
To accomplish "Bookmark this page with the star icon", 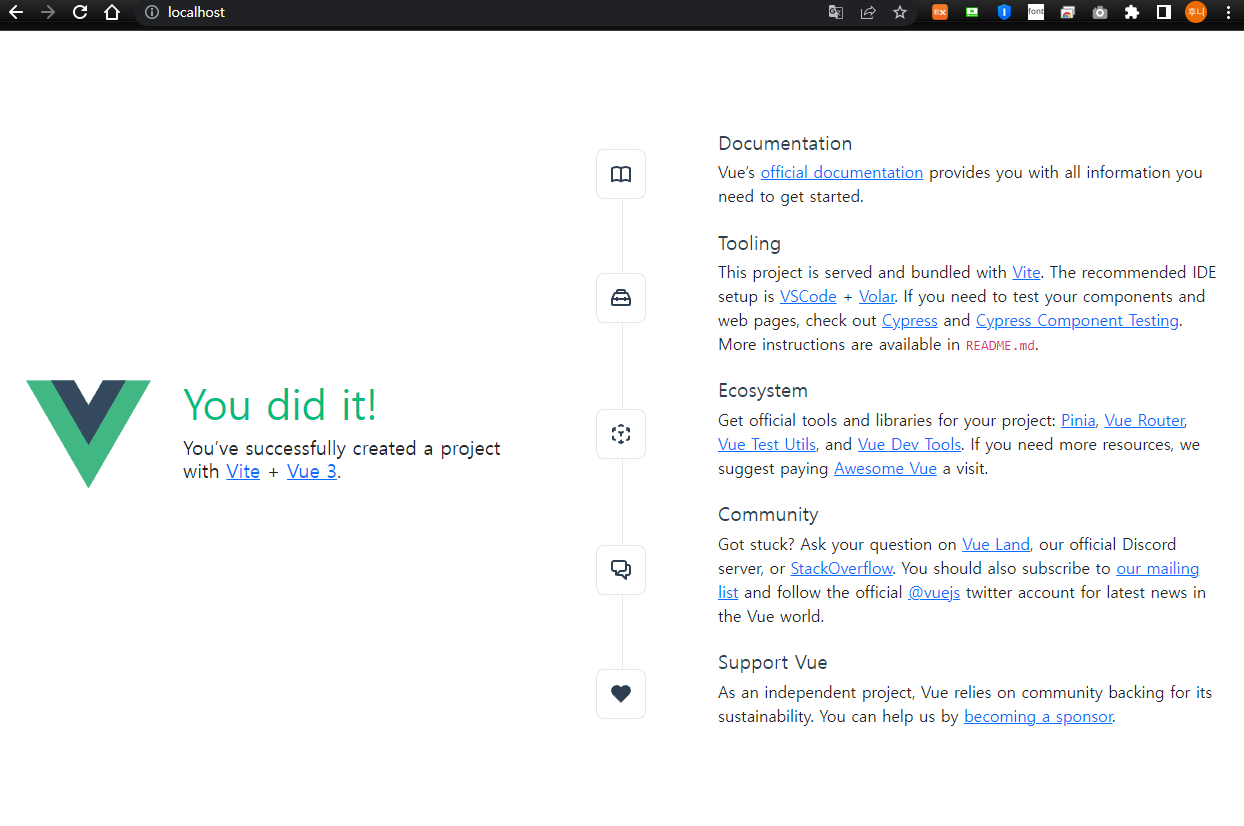I will pos(900,12).
